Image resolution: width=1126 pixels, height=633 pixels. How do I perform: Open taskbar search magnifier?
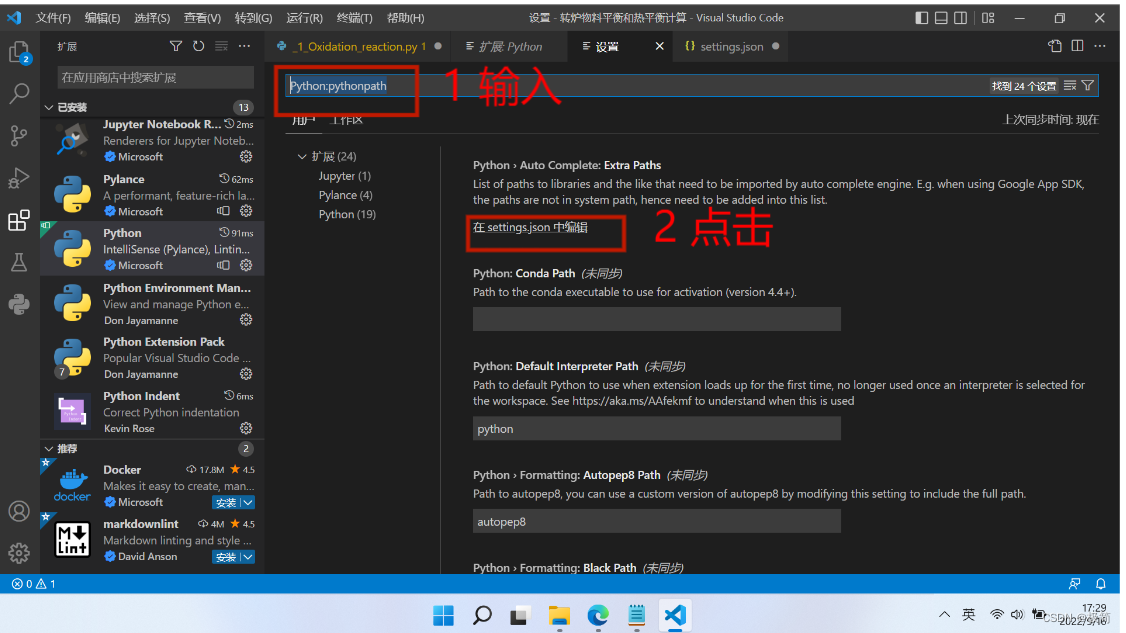482,616
